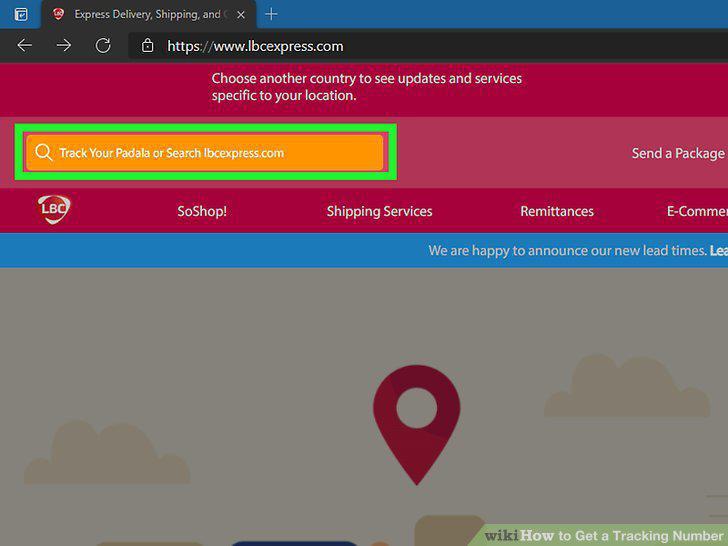Viewport: 728px width, 546px height.
Task: Click the LBC logo to go home
Action: [x=54, y=209]
